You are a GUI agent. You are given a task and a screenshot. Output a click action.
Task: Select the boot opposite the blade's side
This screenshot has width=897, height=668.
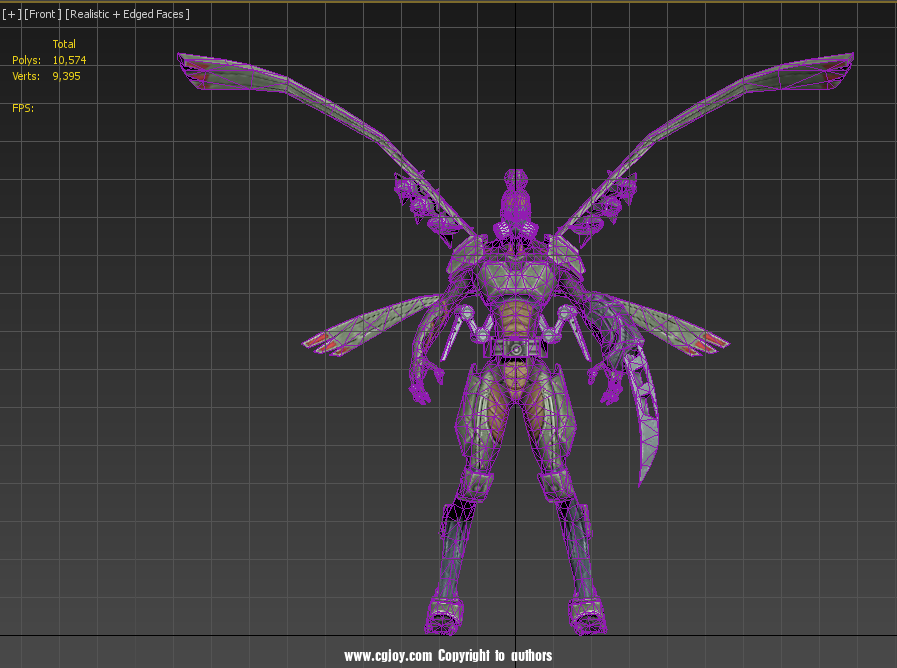click(x=444, y=614)
